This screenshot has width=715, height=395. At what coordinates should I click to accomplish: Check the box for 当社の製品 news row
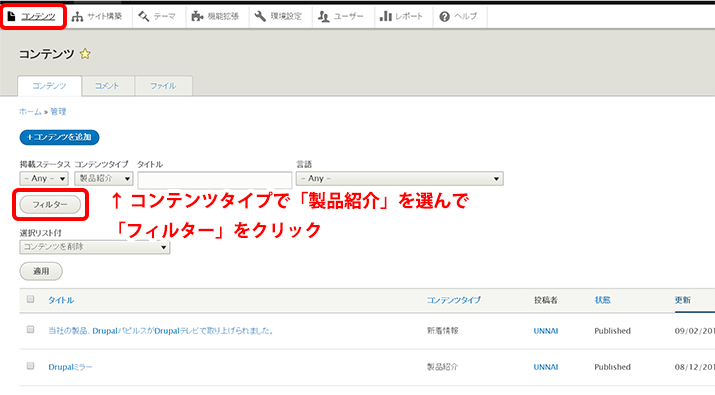[31, 329]
